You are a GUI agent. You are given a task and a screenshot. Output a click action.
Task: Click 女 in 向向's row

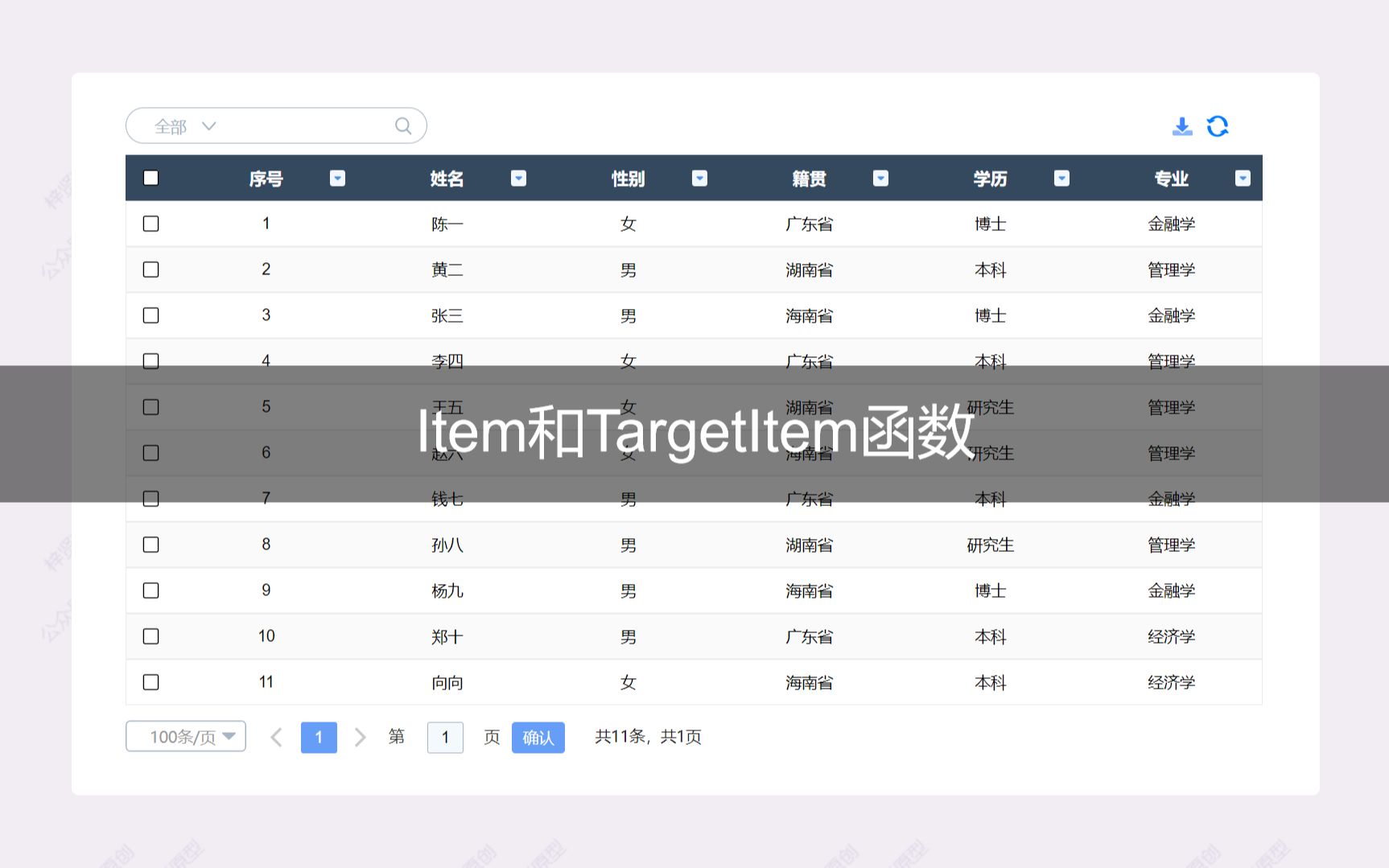[x=628, y=683]
